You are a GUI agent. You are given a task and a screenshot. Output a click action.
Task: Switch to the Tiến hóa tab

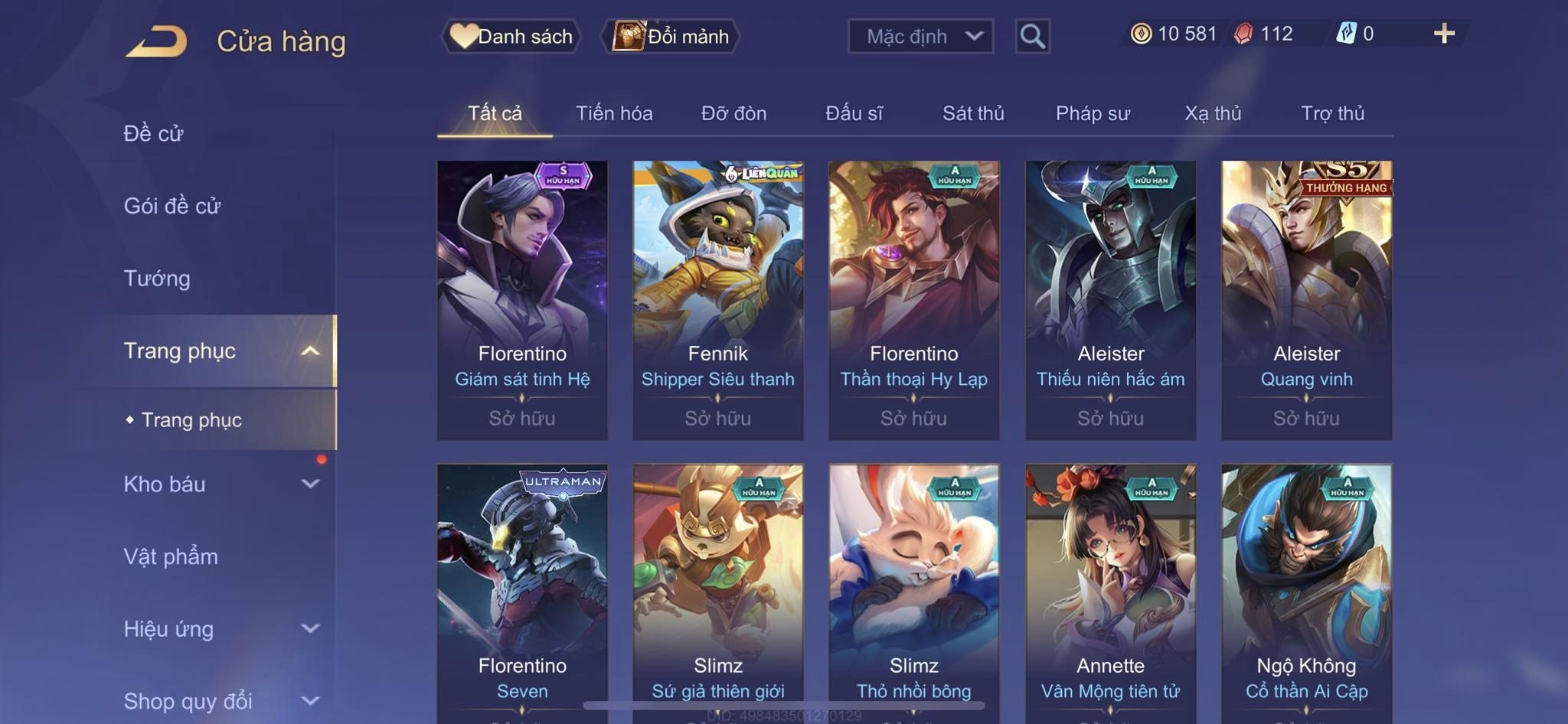pyautogui.click(x=614, y=113)
